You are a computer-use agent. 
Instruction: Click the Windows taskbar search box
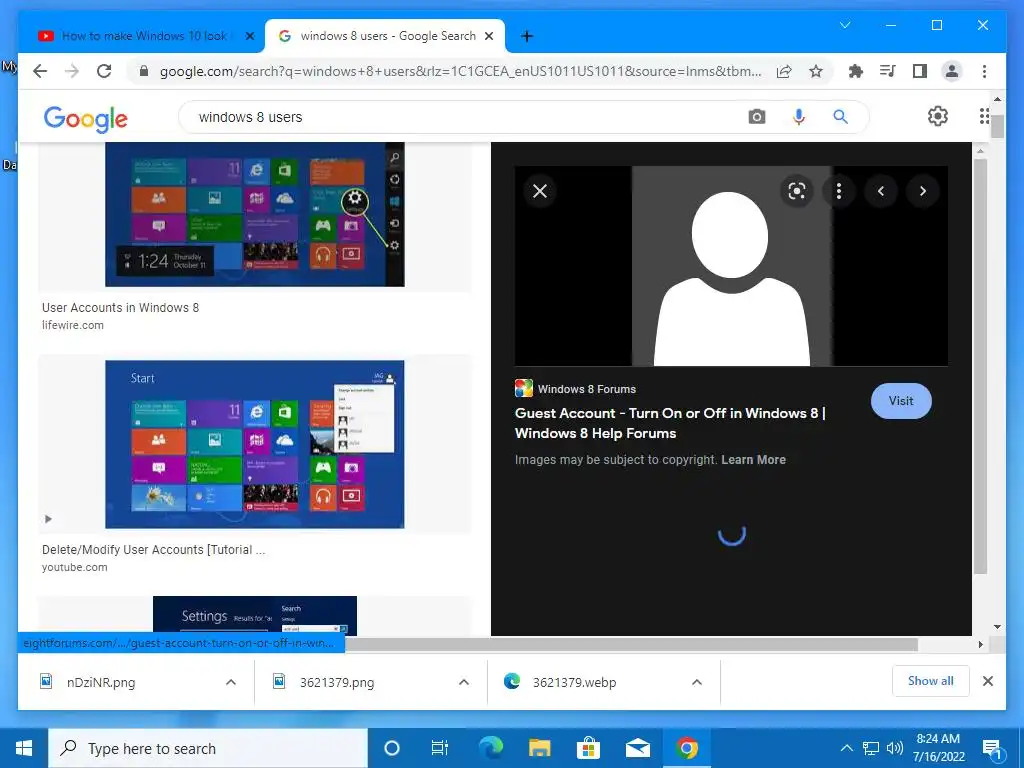[208, 748]
